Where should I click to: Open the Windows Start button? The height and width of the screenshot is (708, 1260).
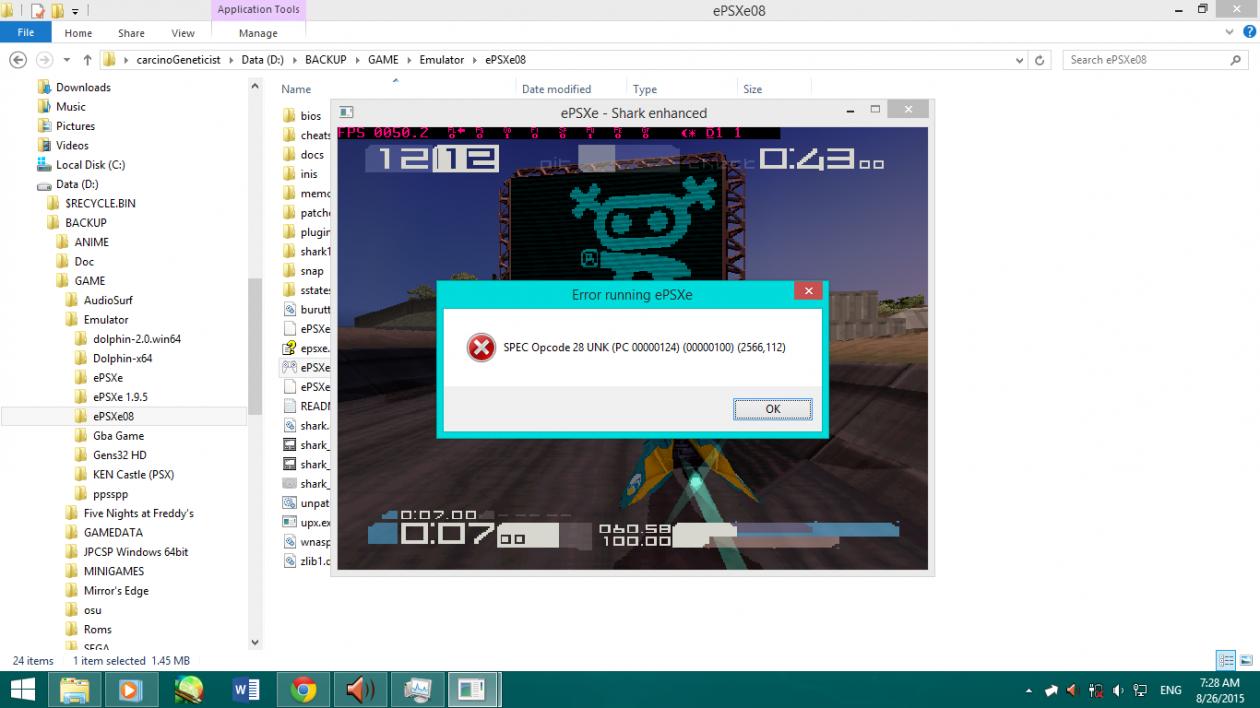coord(22,689)
